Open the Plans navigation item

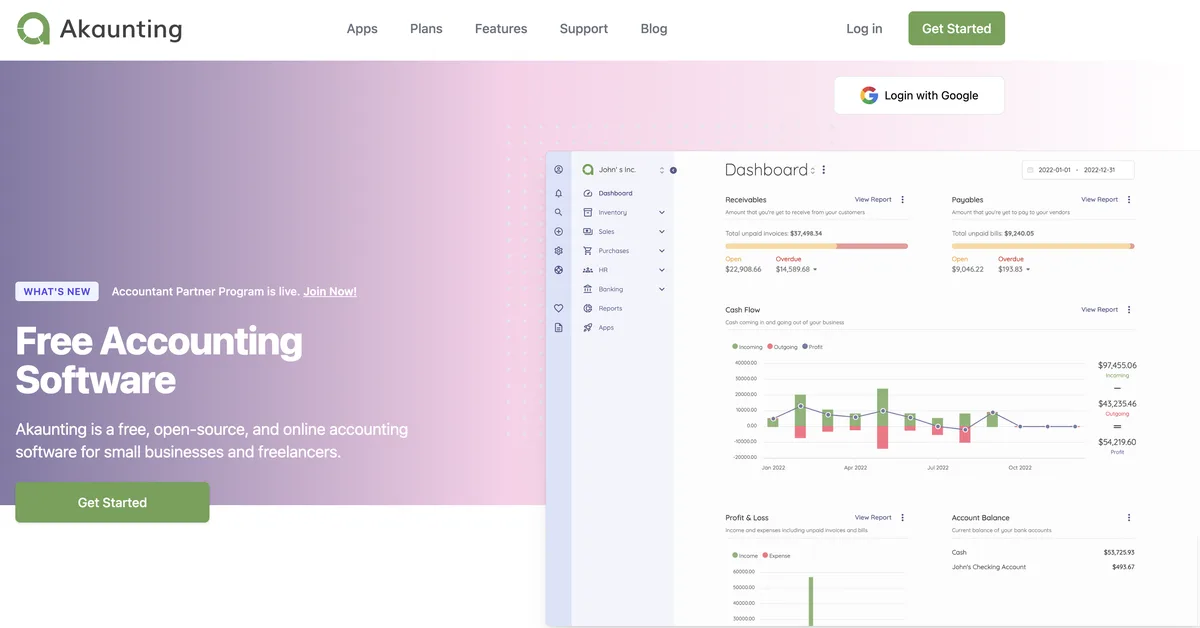point(426,29)
